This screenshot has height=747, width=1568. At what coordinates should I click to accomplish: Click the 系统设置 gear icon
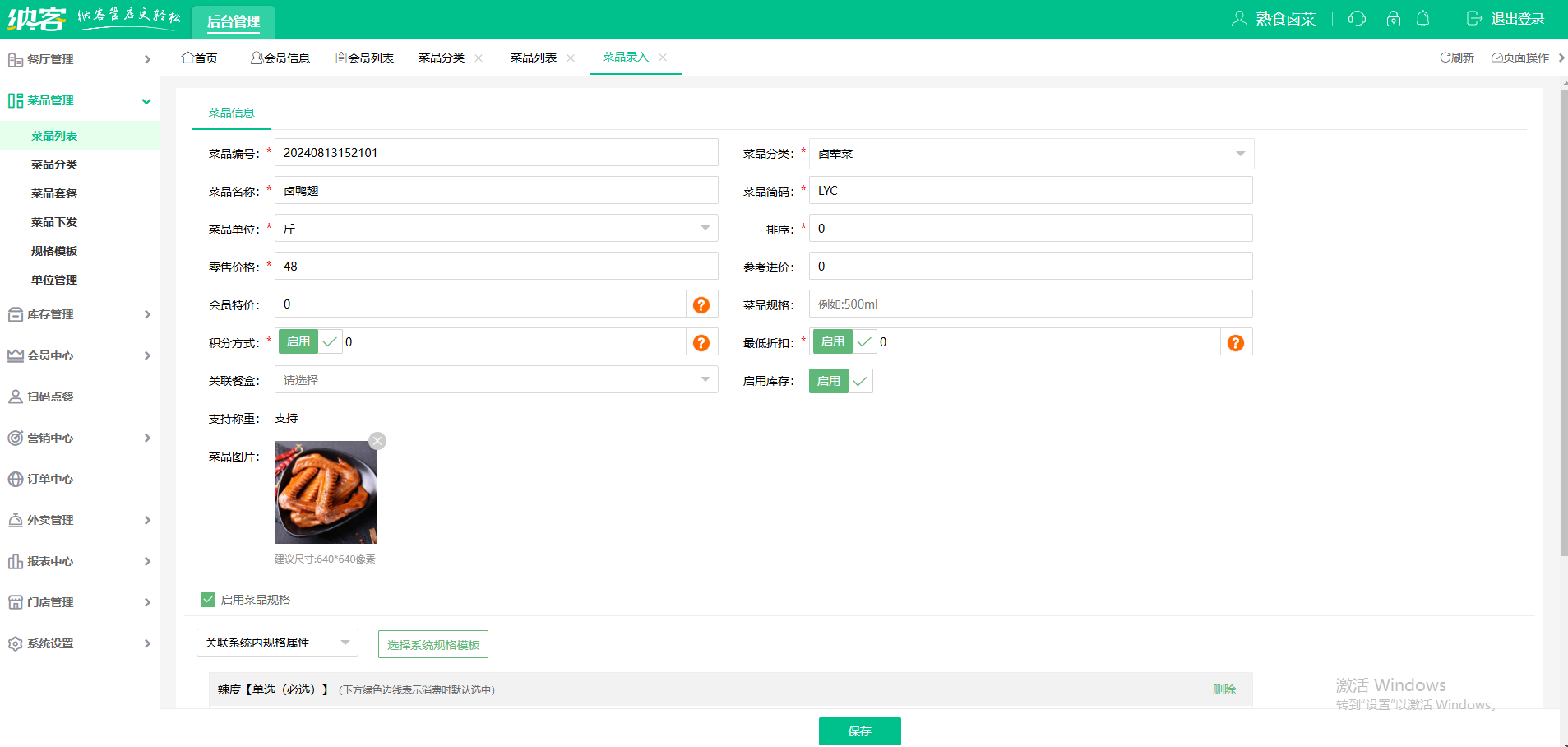coord(15,643)
